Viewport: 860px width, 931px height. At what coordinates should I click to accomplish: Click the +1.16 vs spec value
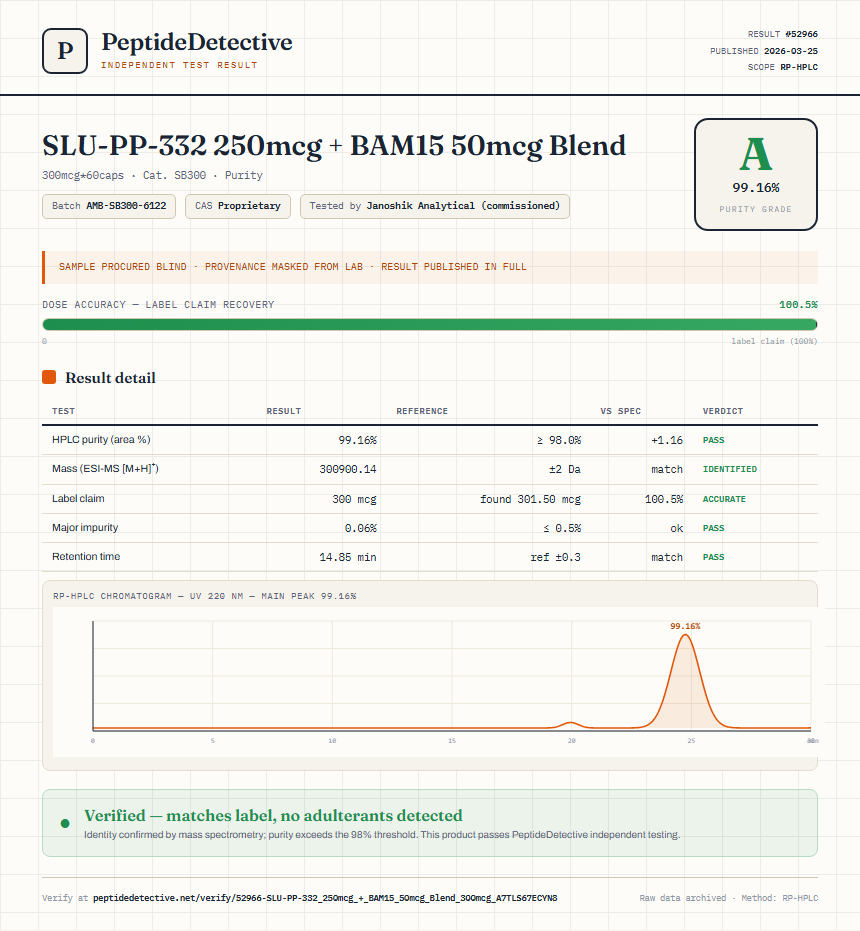point(667,440)
